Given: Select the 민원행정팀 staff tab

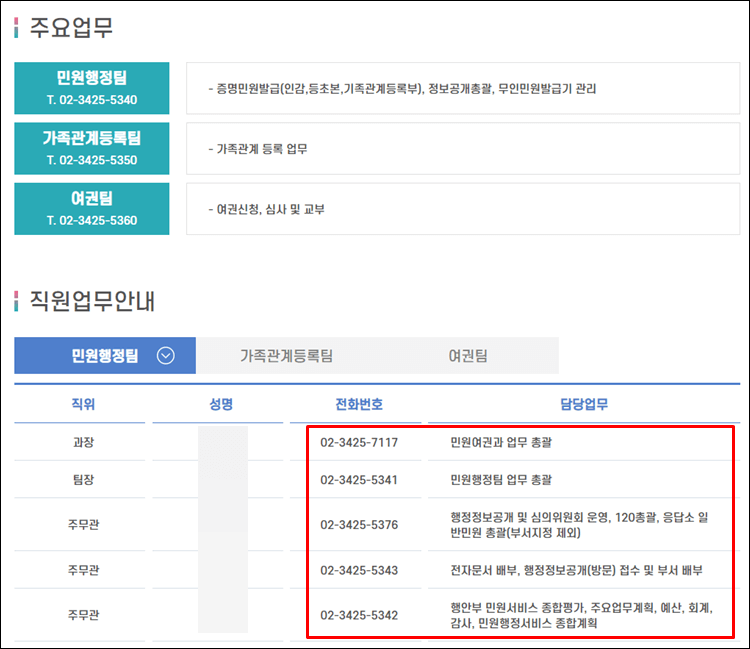Looking at the screenshot, I should coord(105,355).
